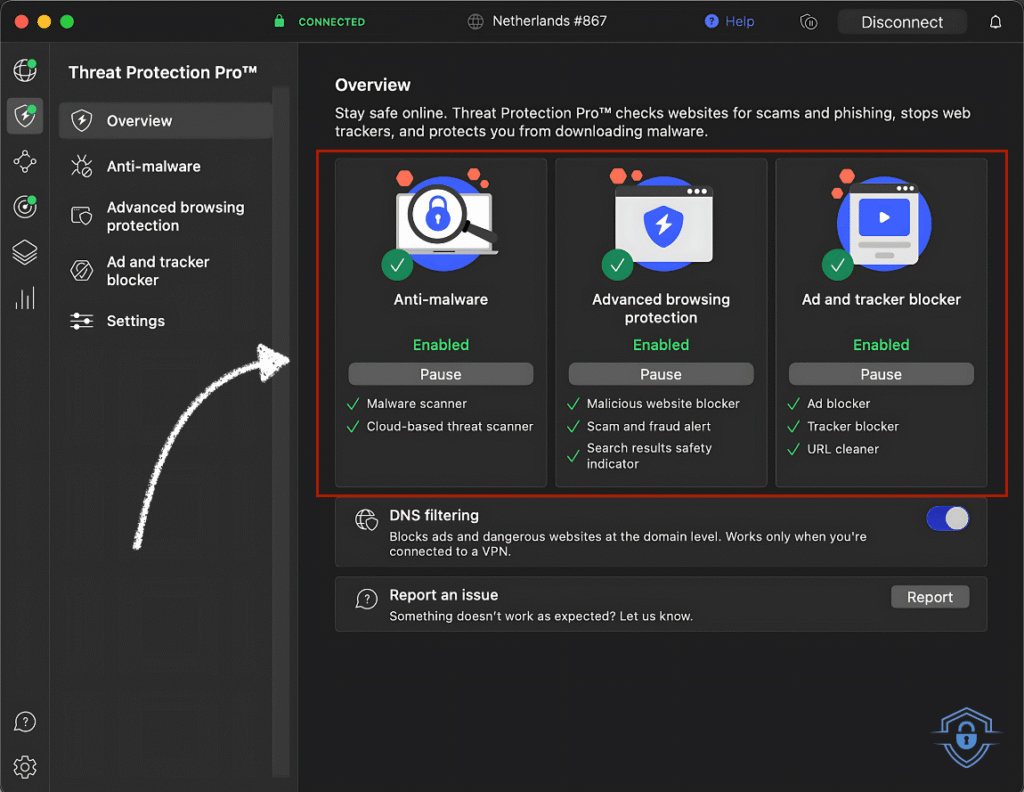The image size is (1024, 792).
Task: Open the Meshnet sidebar icon
Action: coord(25,161)
